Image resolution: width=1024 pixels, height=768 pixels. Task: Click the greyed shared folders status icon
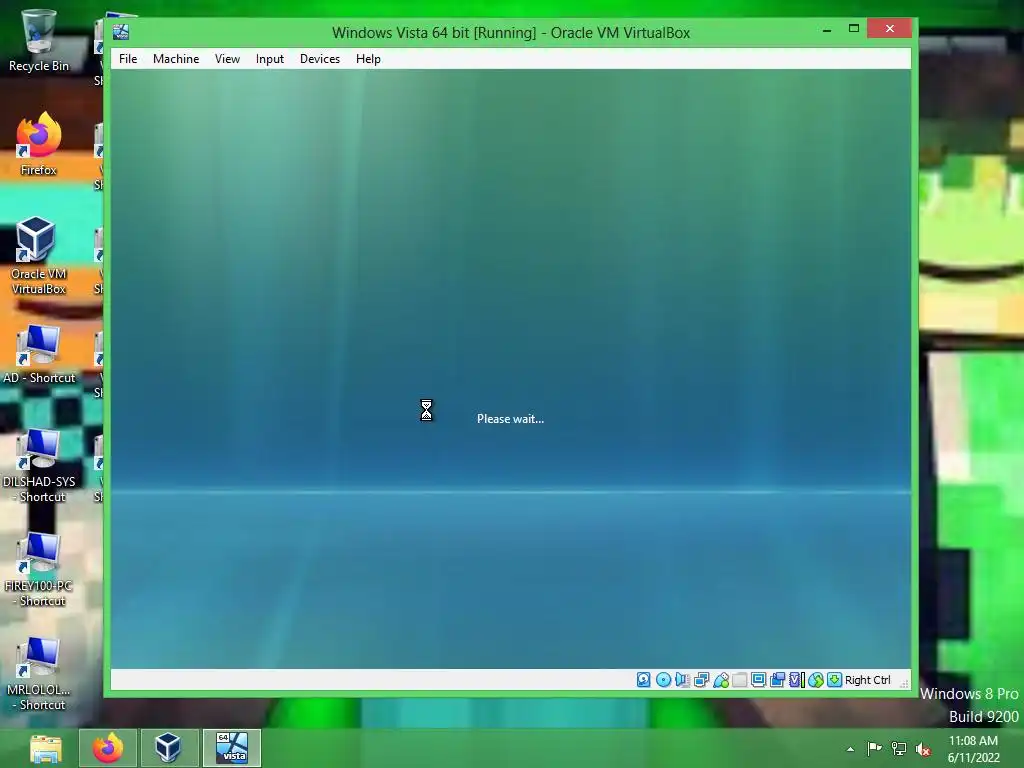(739, 680)
